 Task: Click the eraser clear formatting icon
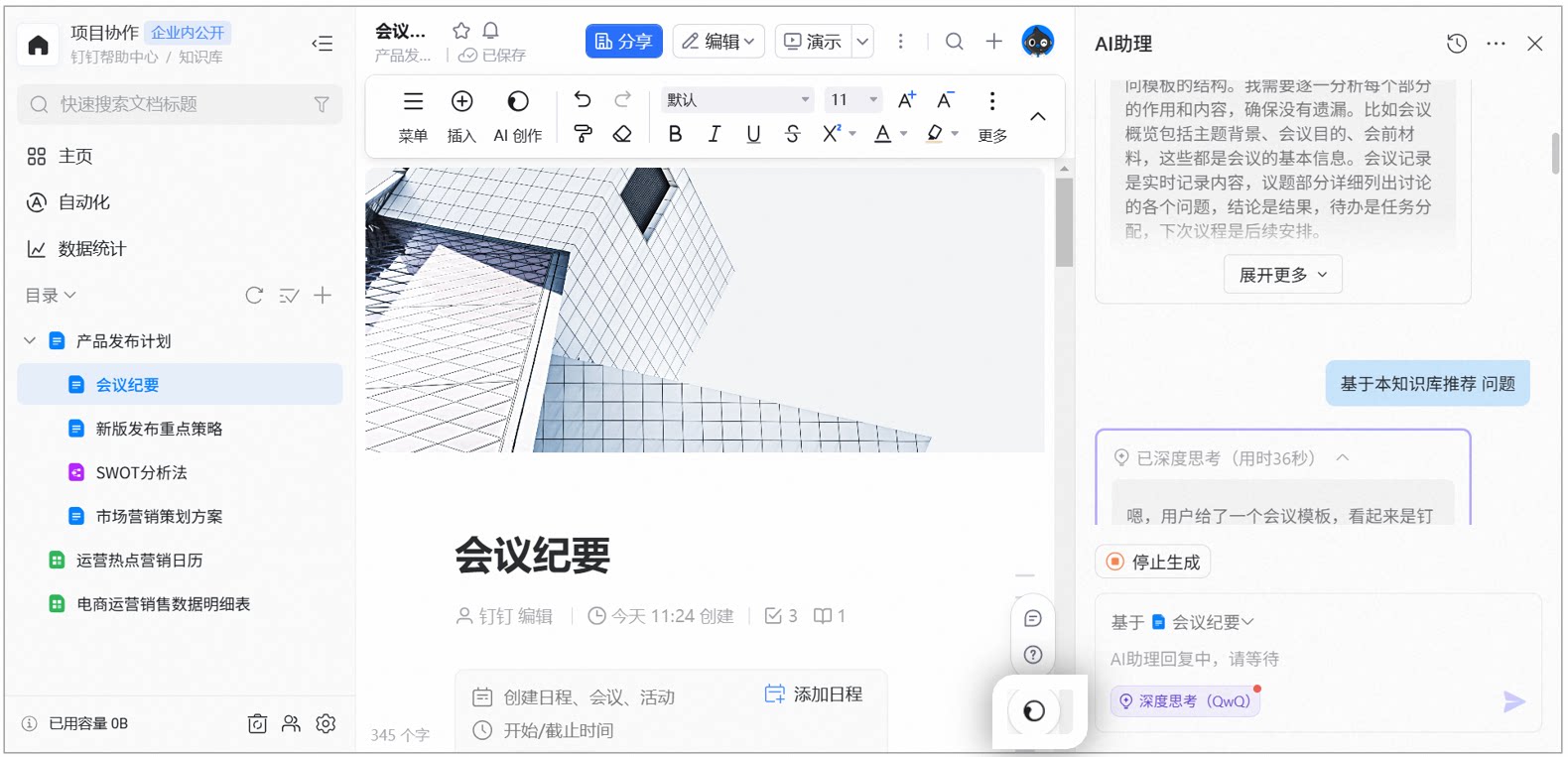(622, 134)
